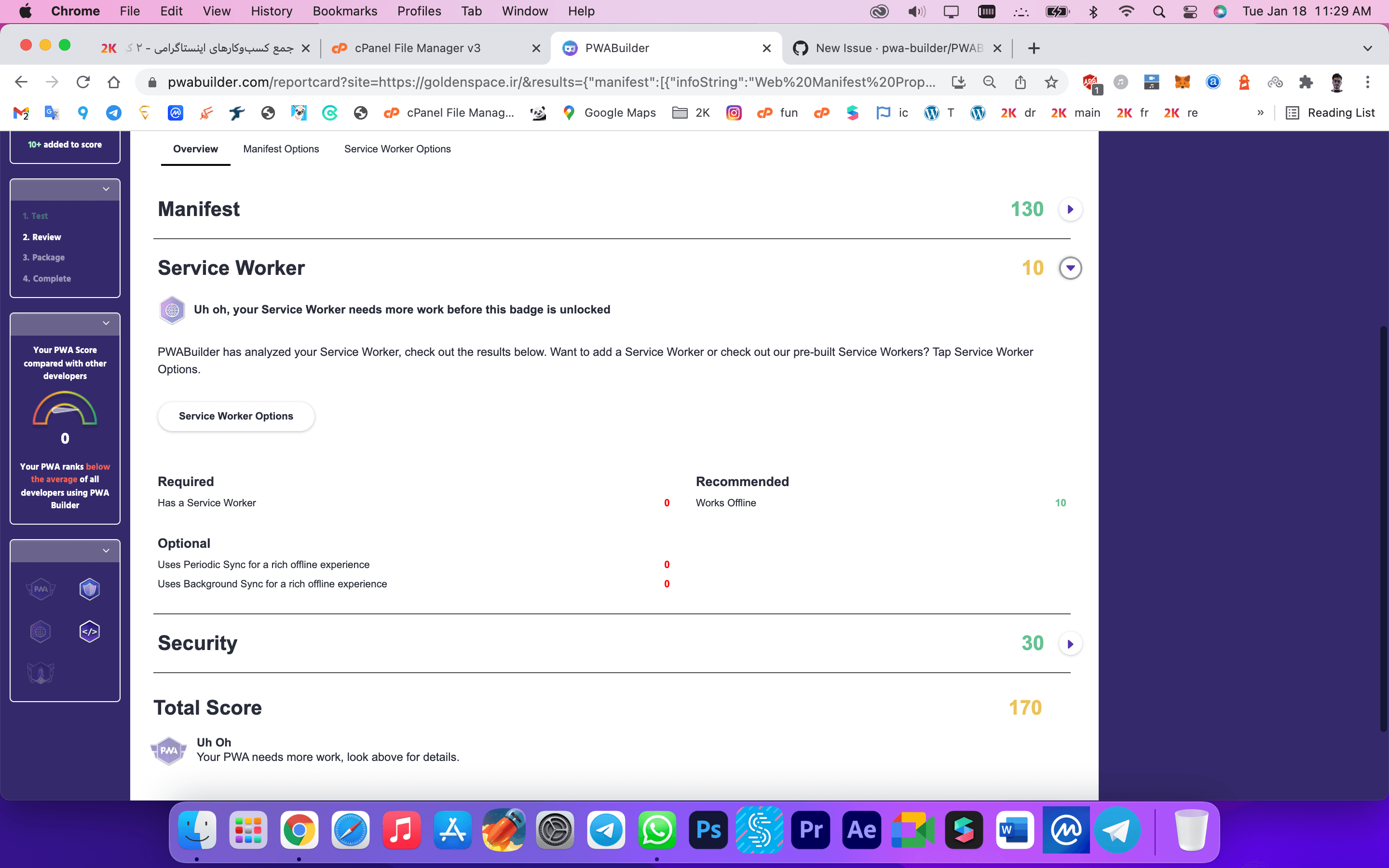Click the Service Worker Options button
The height and width of the screenshot is (868, 1389).
click(235, 416)
